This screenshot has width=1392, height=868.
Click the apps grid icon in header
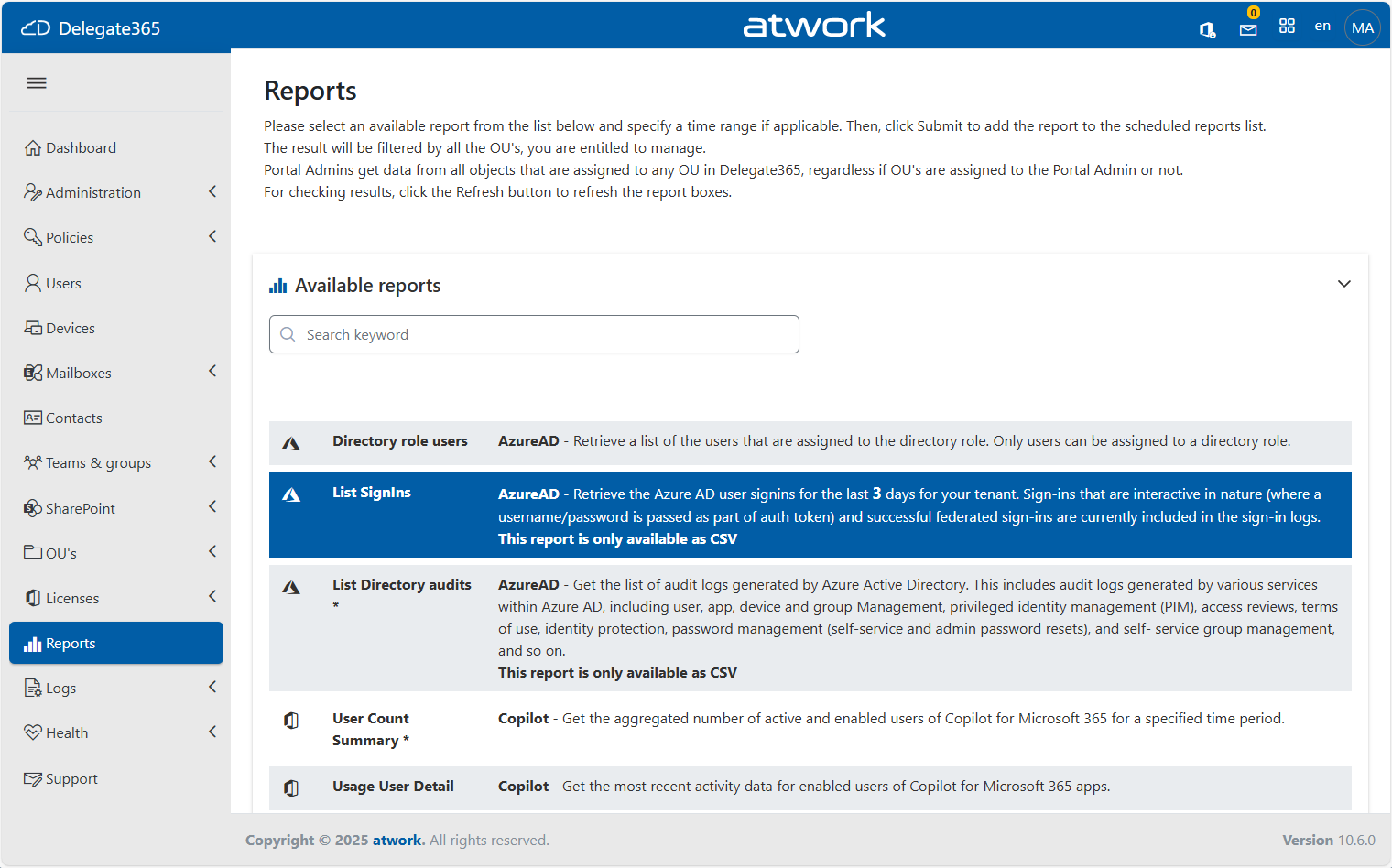(1287, 27)
